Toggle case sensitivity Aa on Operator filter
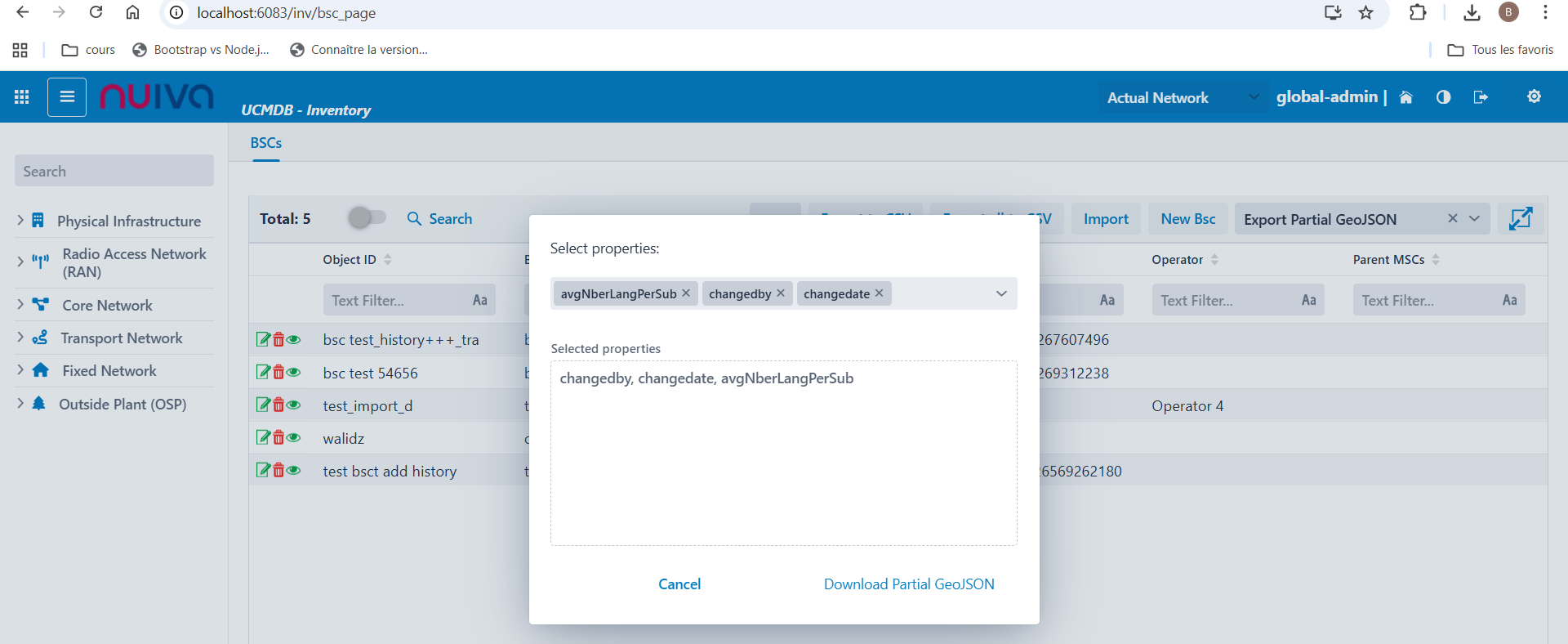The image size is (1568, 644). (1308, 300)
